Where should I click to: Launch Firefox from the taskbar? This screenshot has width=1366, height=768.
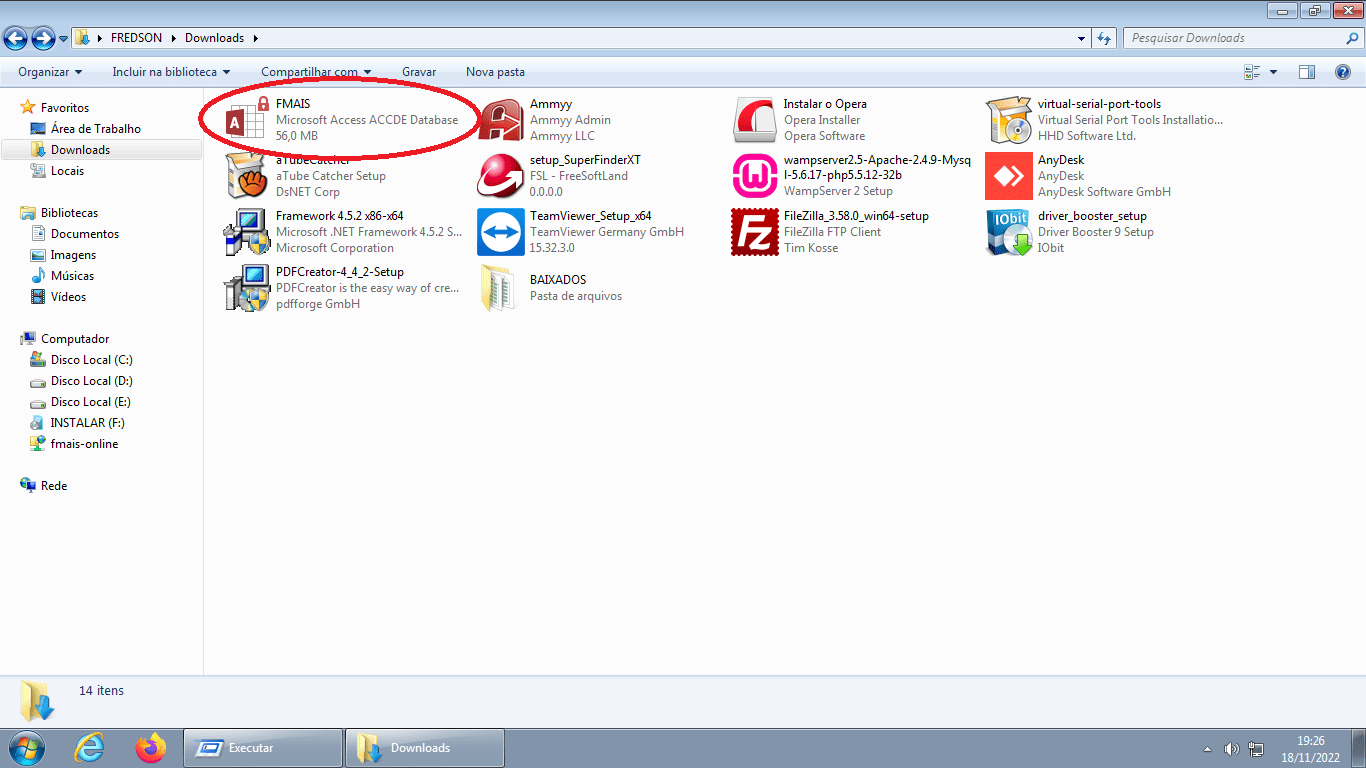151,748
